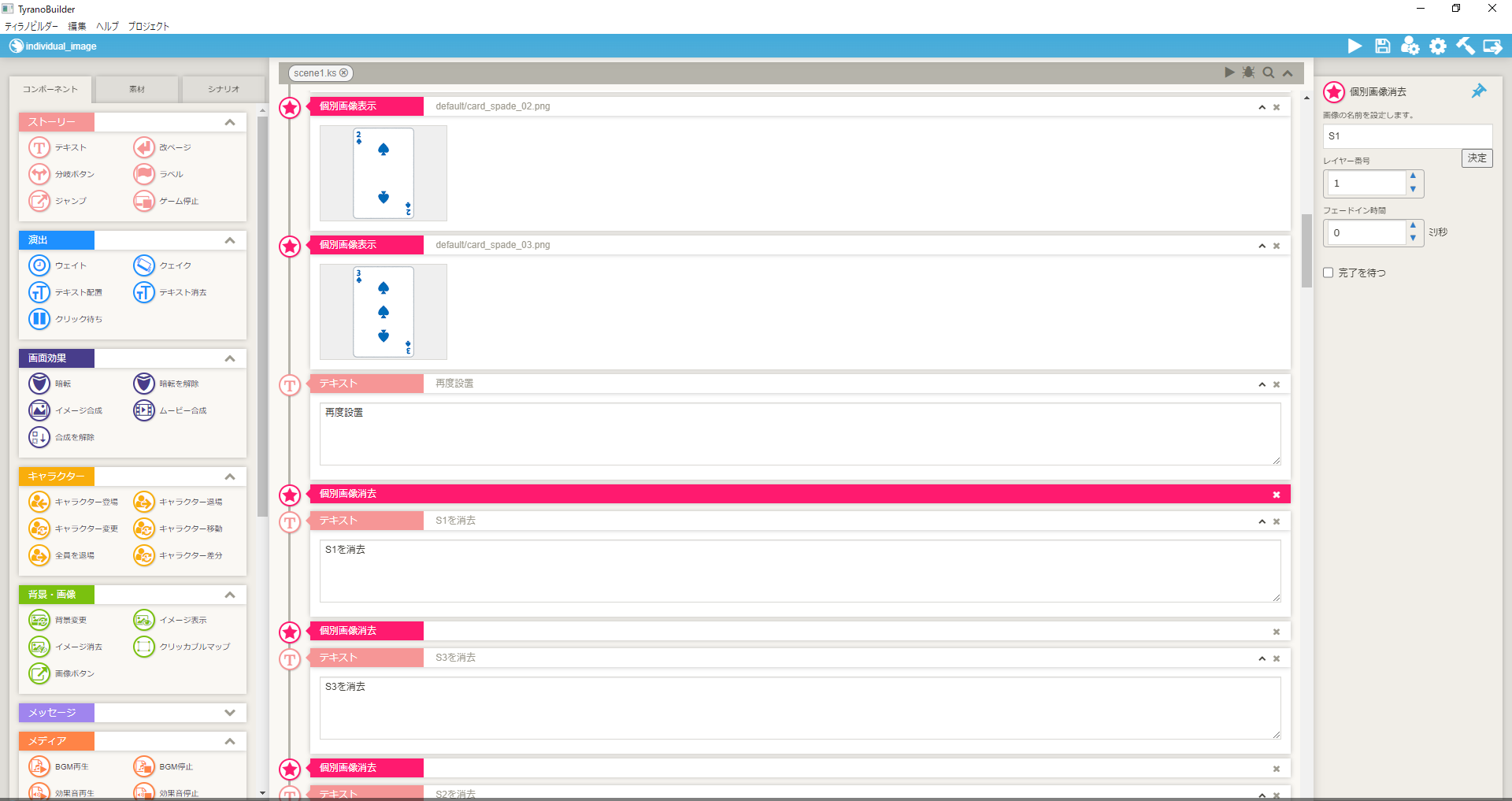Increase the レイヤー番号 layer number

pyautogui.click(x=1413, y=176)
